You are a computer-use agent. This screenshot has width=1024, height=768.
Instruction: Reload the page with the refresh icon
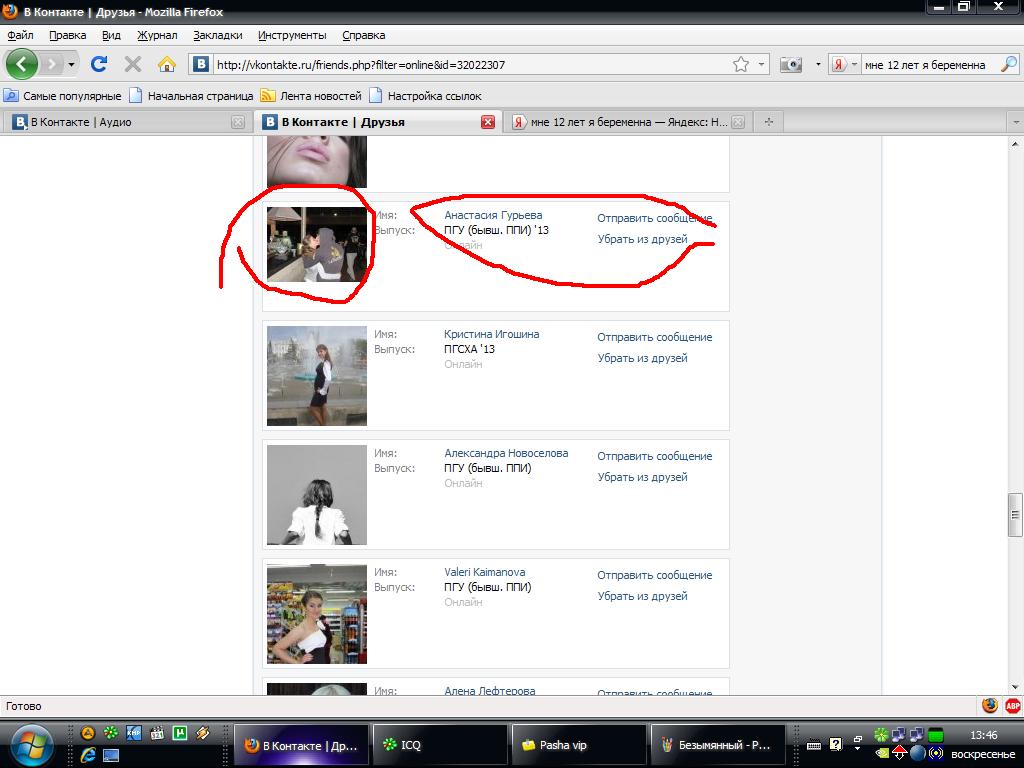[99, 64]
